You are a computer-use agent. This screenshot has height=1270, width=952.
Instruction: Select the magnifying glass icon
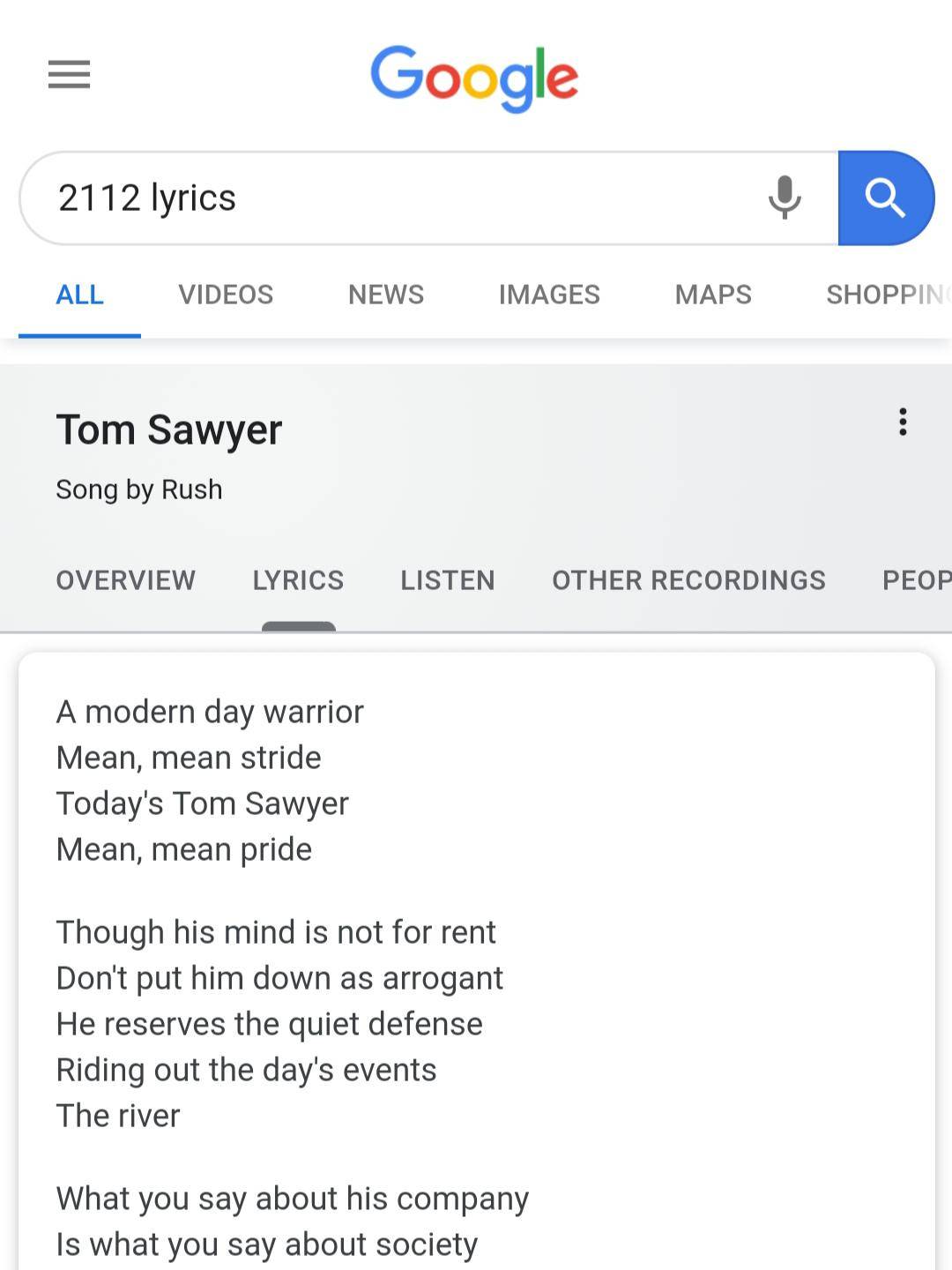point(886,198)
